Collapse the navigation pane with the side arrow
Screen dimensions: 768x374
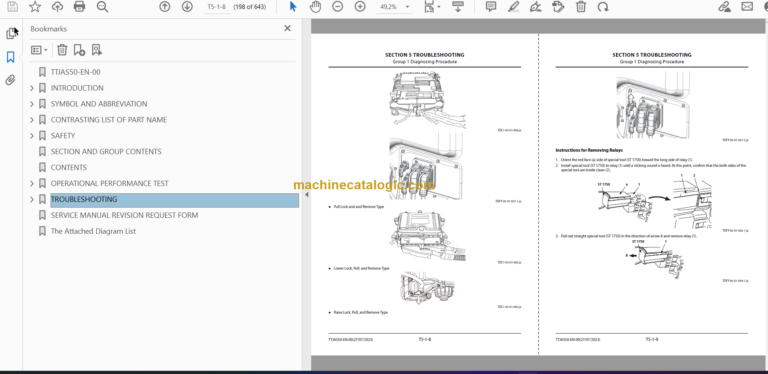coord(306,194)
